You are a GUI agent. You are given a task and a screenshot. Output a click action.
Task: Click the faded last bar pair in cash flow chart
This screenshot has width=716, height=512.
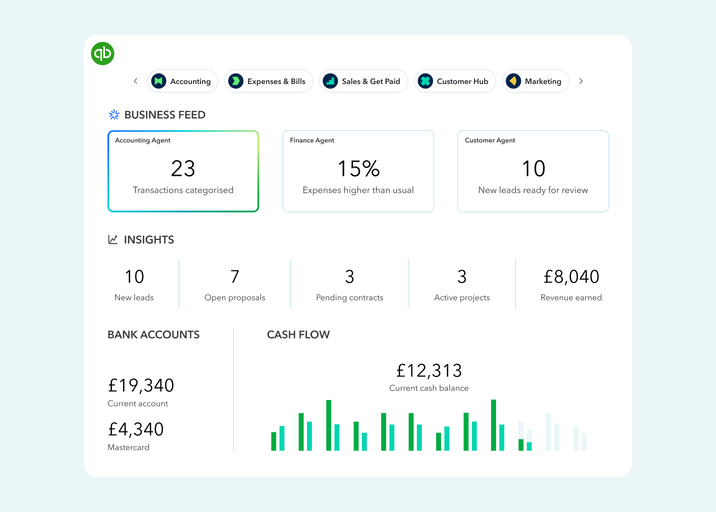580,438
